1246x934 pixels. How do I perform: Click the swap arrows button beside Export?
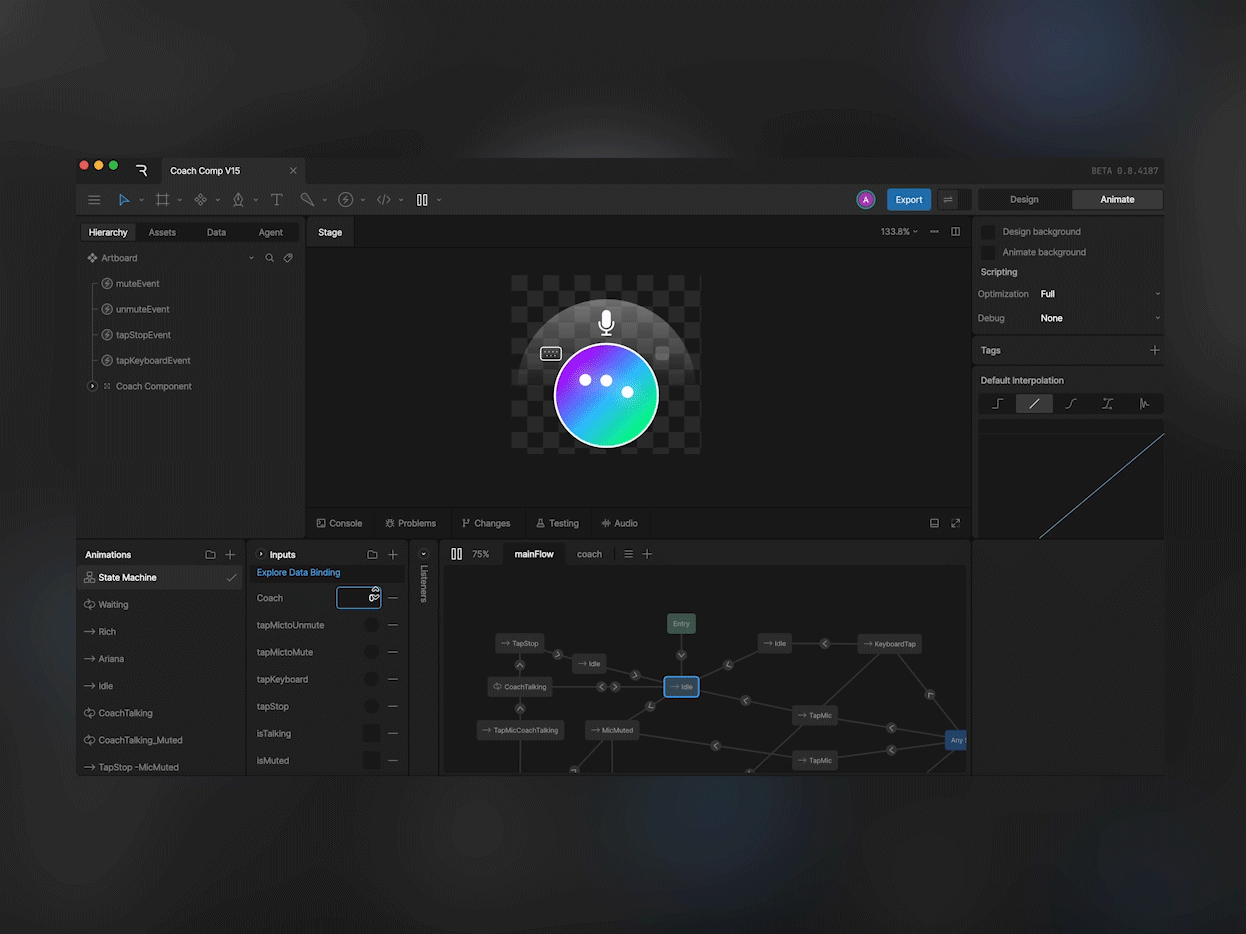point(948,200)
